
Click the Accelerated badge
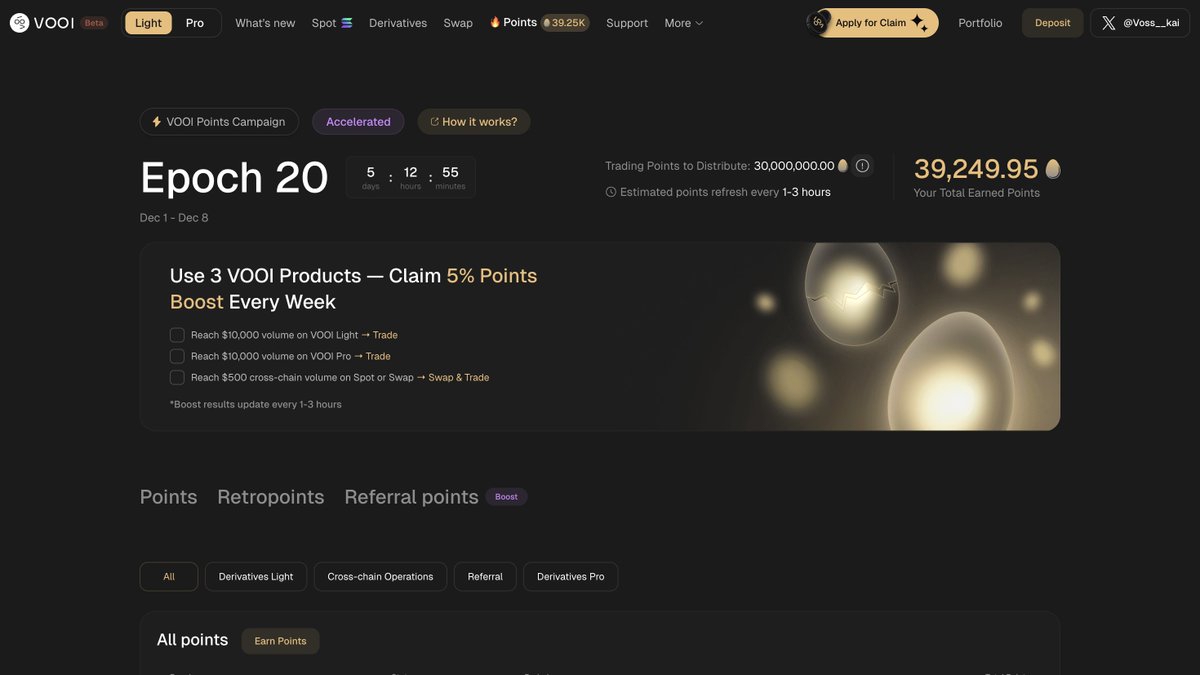pyautogui.click(x=358, y=122)
